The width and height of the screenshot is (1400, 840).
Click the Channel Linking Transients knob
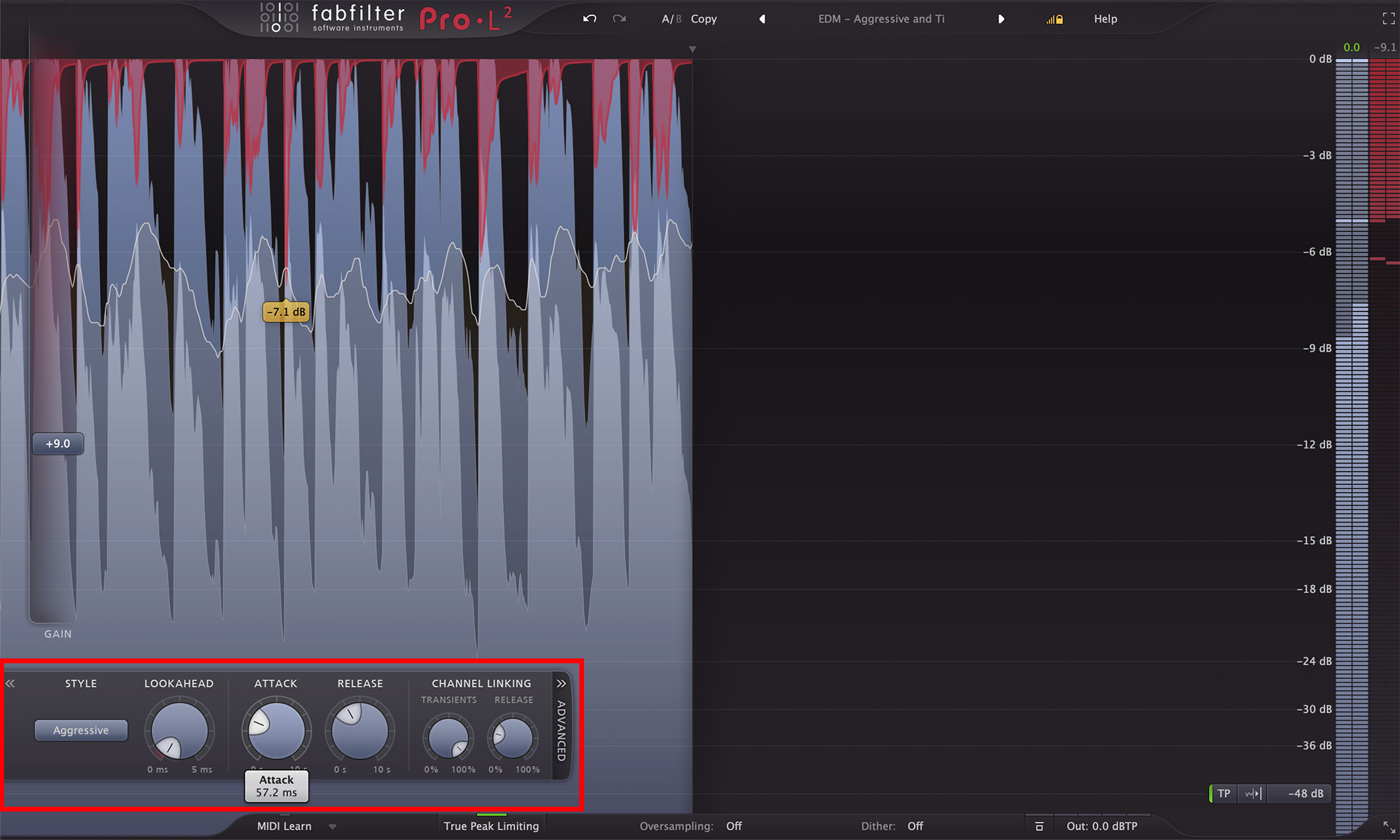[x=448, y=738]
